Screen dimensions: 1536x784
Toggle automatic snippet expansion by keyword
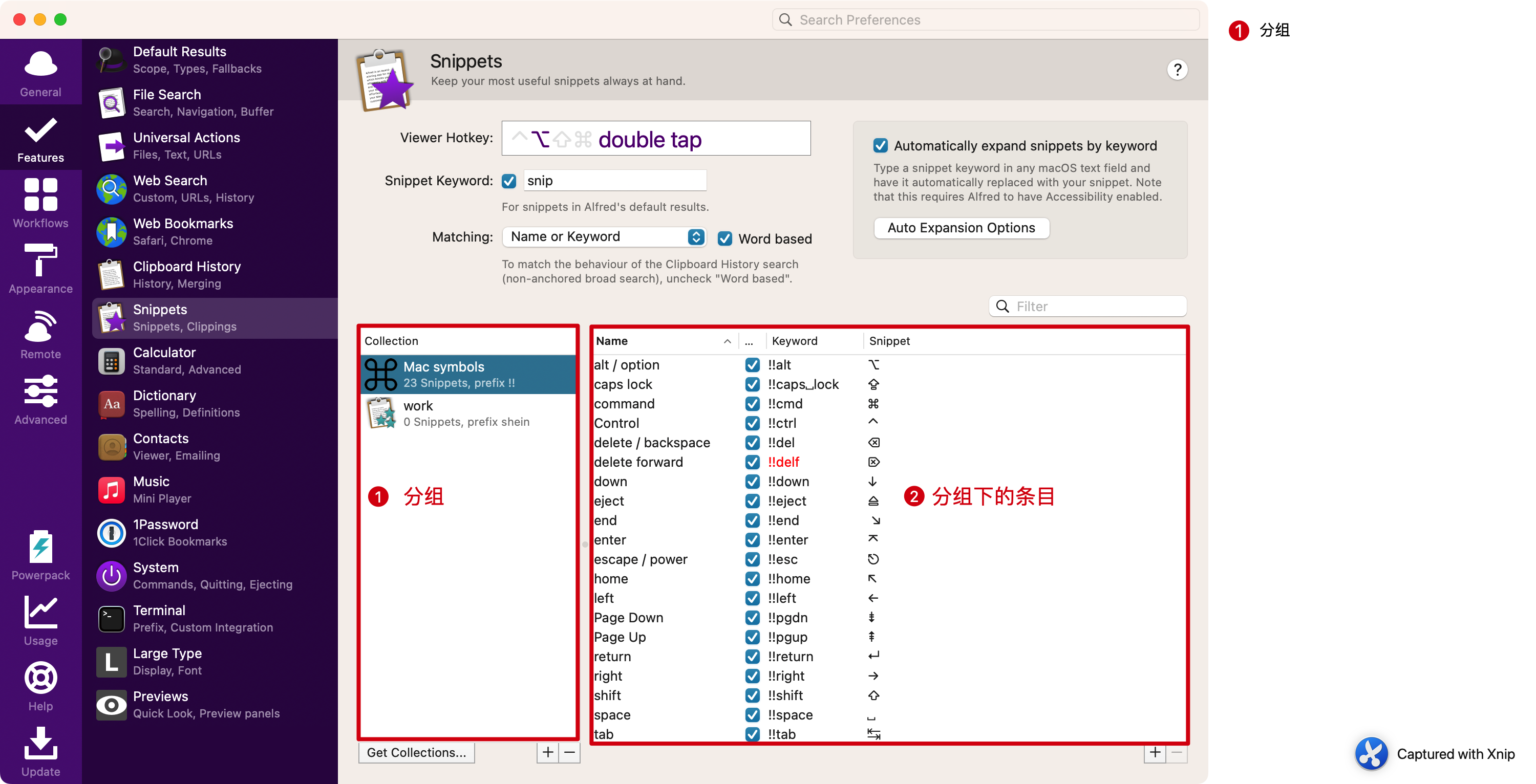pos(880,145)
